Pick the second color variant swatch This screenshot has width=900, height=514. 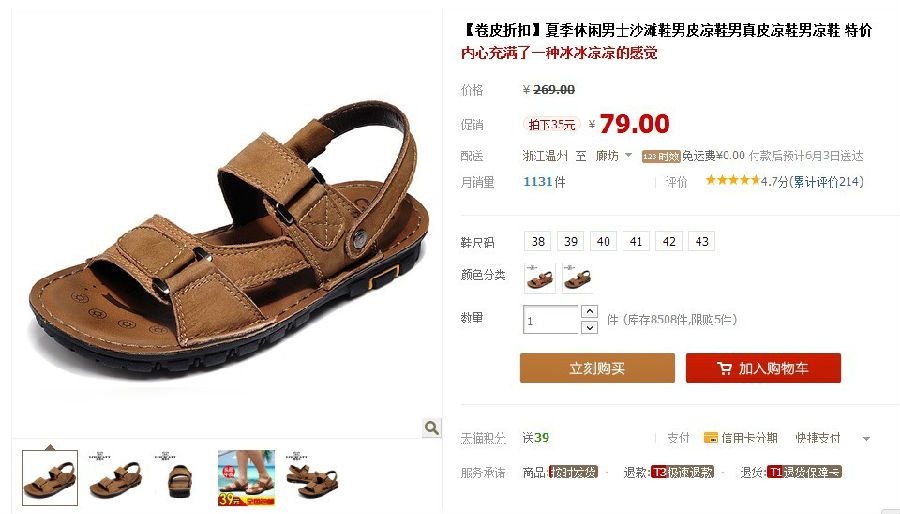[x=577, y=278]
